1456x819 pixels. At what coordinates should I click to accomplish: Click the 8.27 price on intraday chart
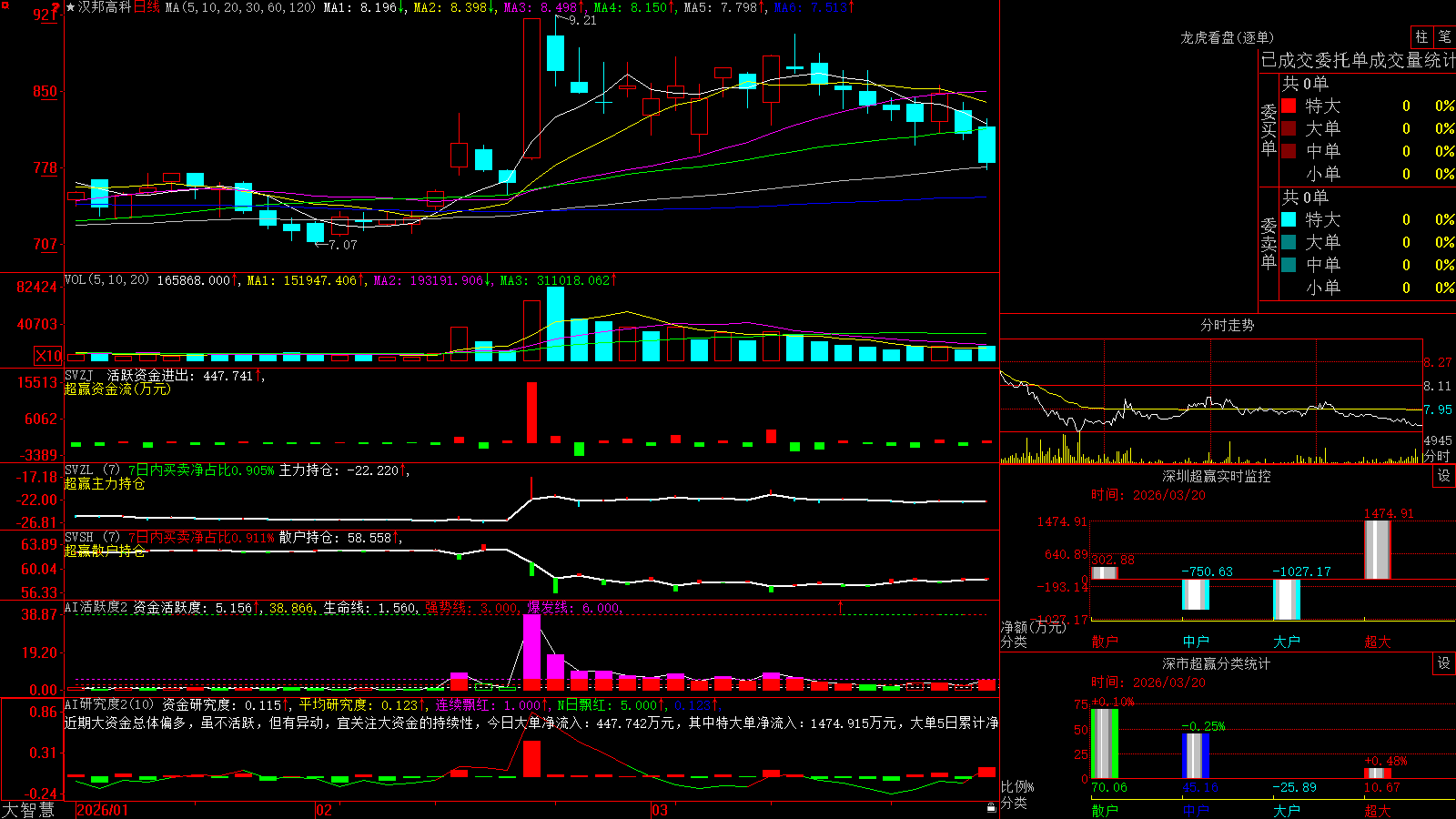point(1438,362)
